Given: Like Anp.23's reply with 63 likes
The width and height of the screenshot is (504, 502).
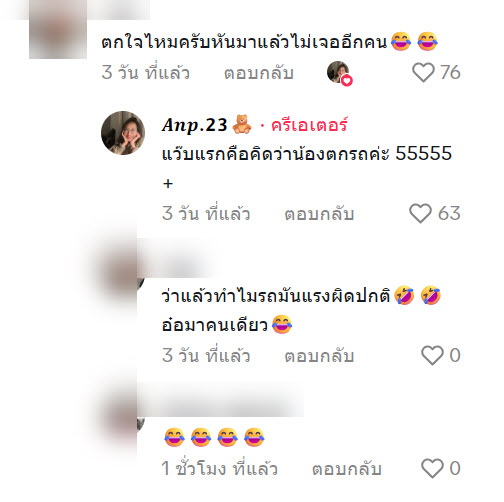Looking at the screenshot, I should point(420,213).
